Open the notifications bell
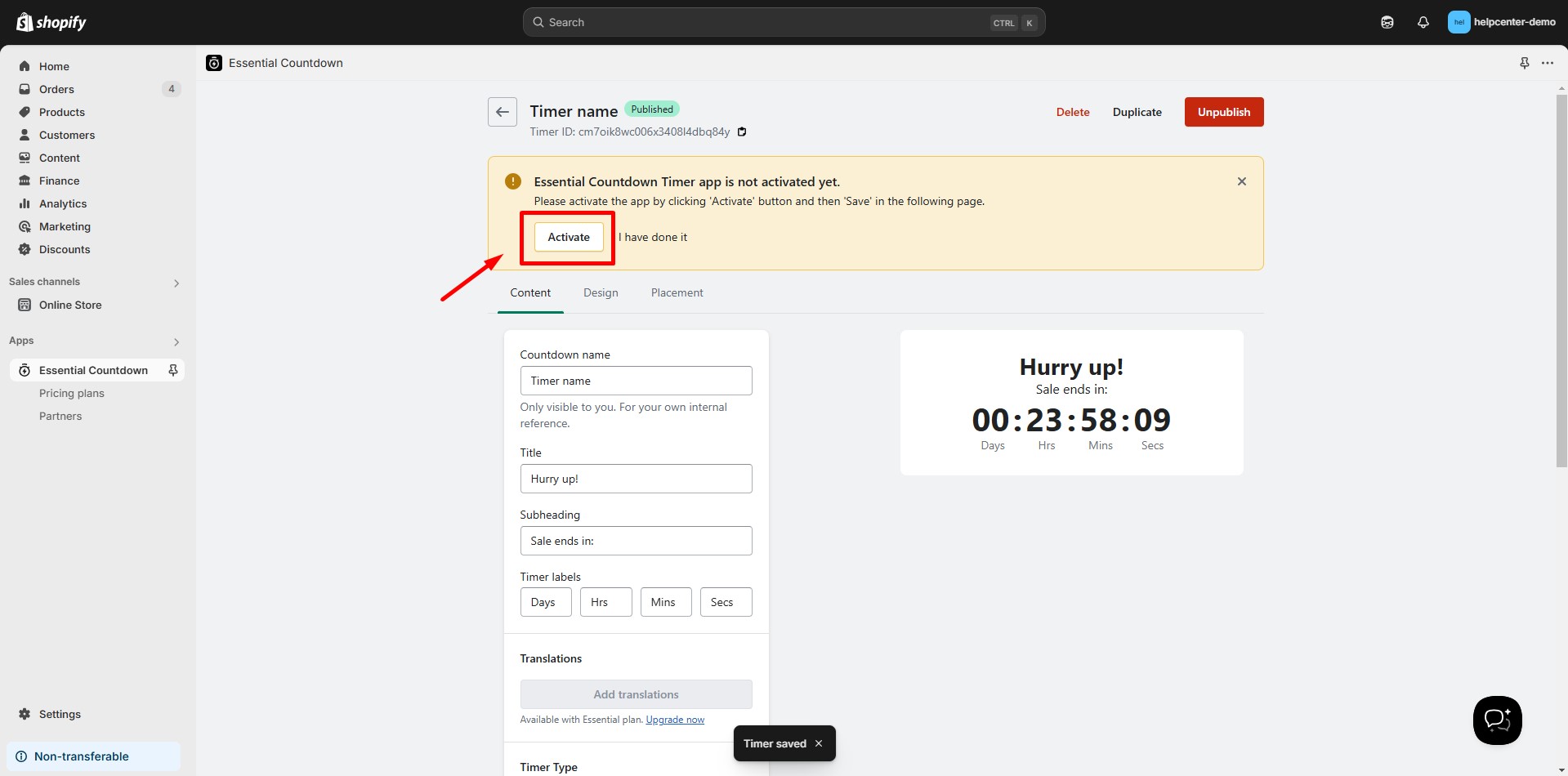Screen dimensions: 1568x776 click(x=1423, y=22)
